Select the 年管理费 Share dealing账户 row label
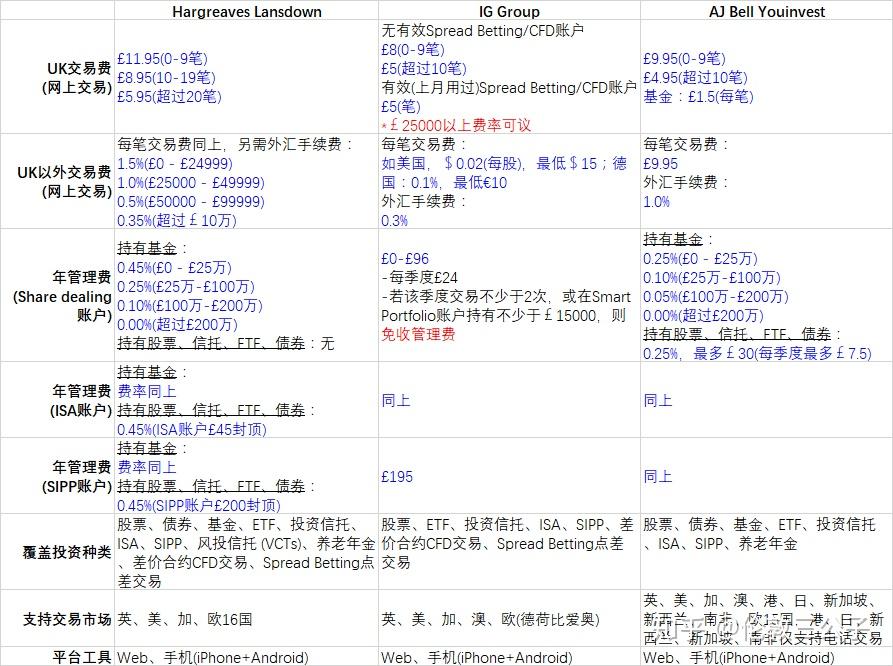Screen dimensions: 893x666 [63, 296]
